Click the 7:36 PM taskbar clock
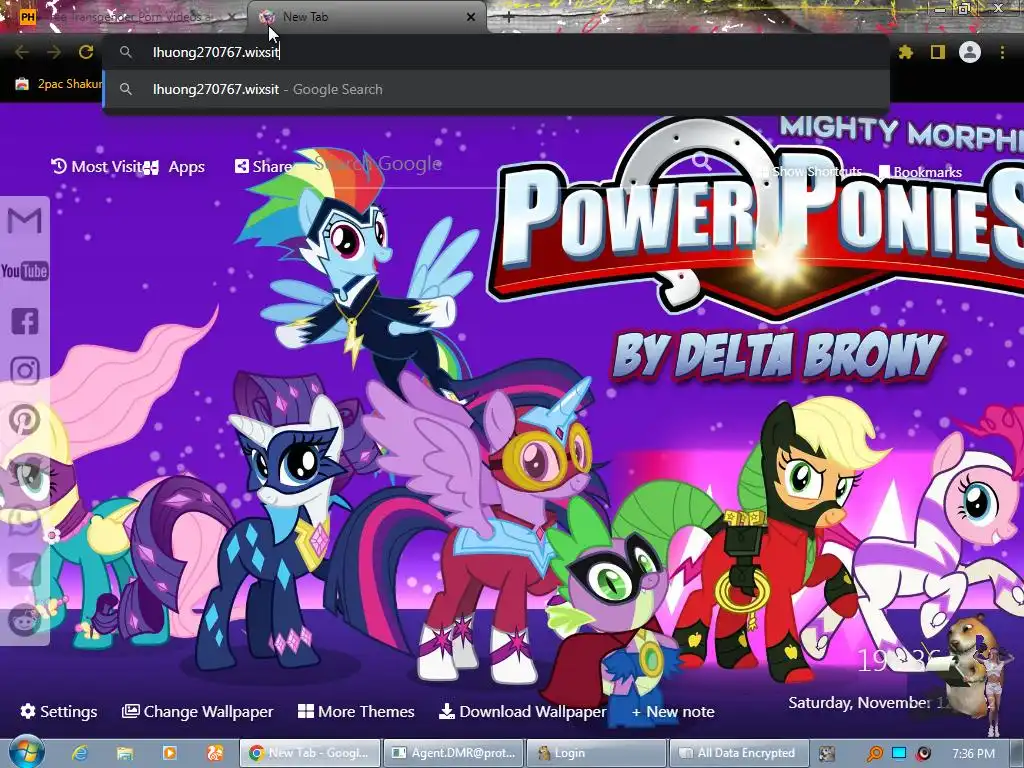The image size is (1024, 768). (x=973, y=753)
